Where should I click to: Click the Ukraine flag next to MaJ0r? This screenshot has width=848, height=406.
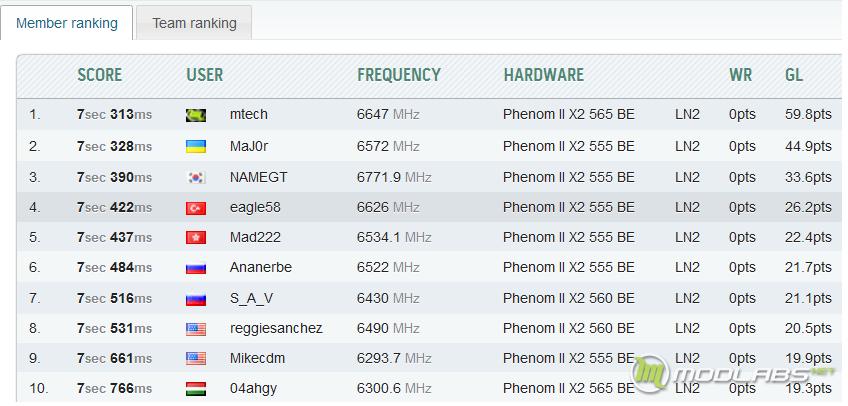coord(196,146)
